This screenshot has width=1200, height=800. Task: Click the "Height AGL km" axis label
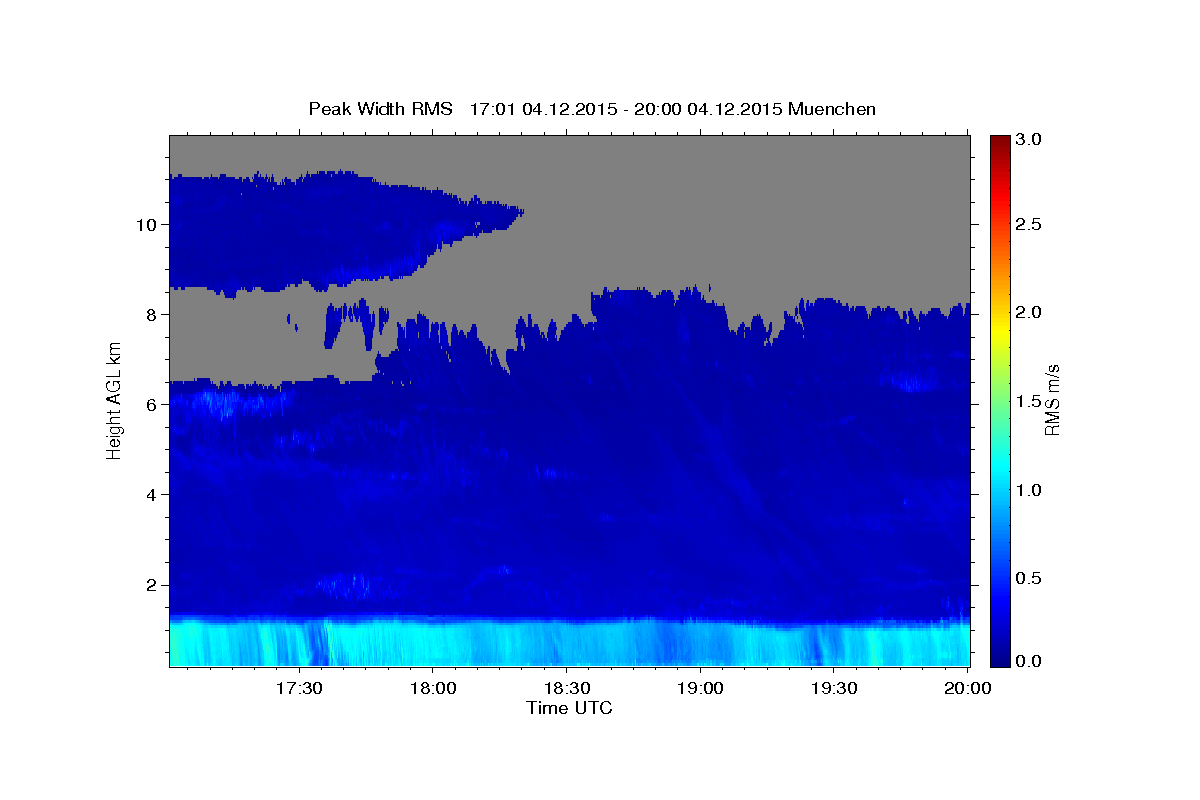click(114, 401)
